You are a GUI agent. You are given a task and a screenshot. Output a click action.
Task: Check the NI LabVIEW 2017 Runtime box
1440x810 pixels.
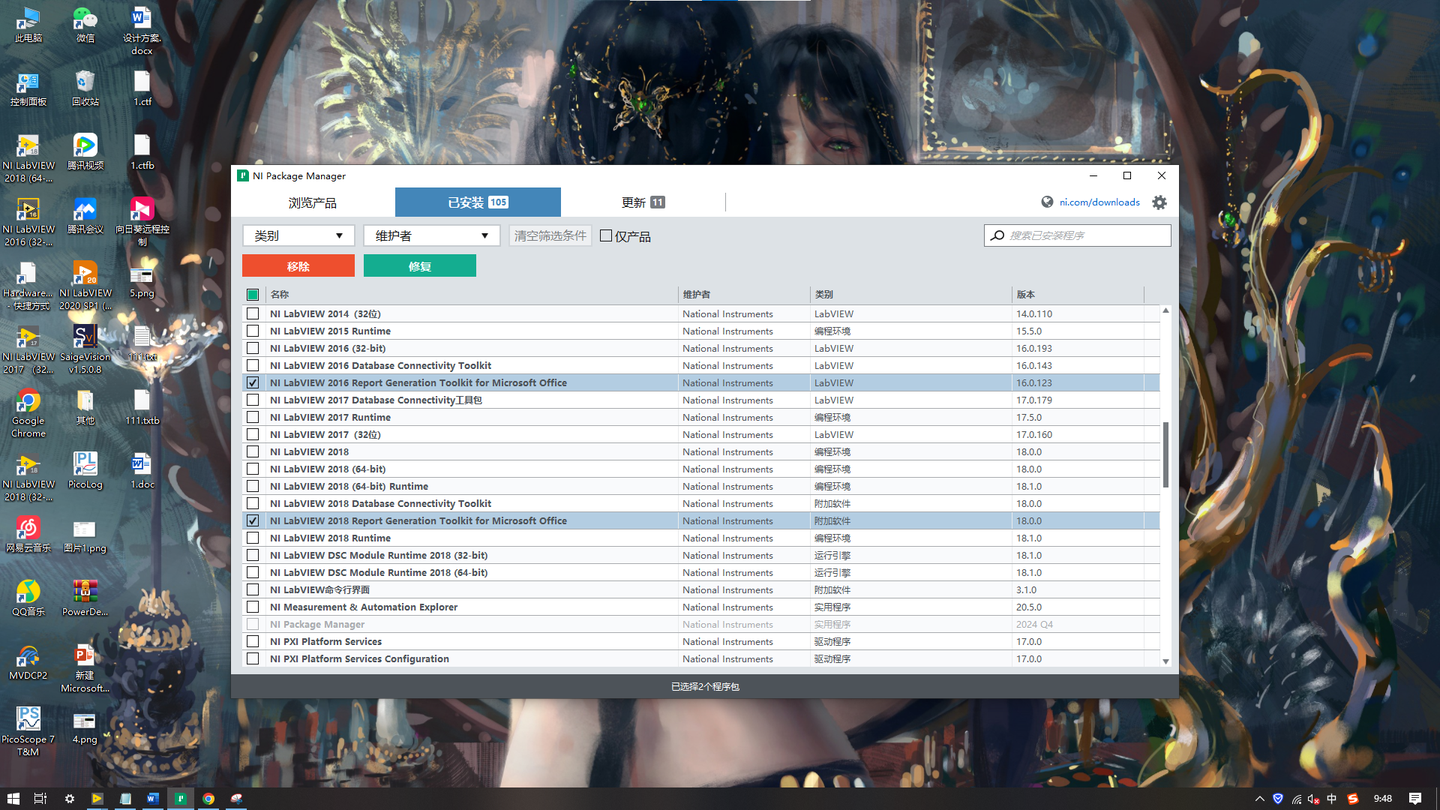tap(252, 418)
